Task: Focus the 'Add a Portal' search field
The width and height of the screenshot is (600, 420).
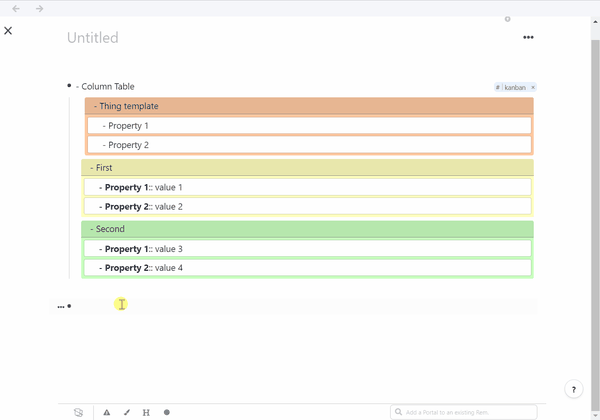Action: (465, 412)
